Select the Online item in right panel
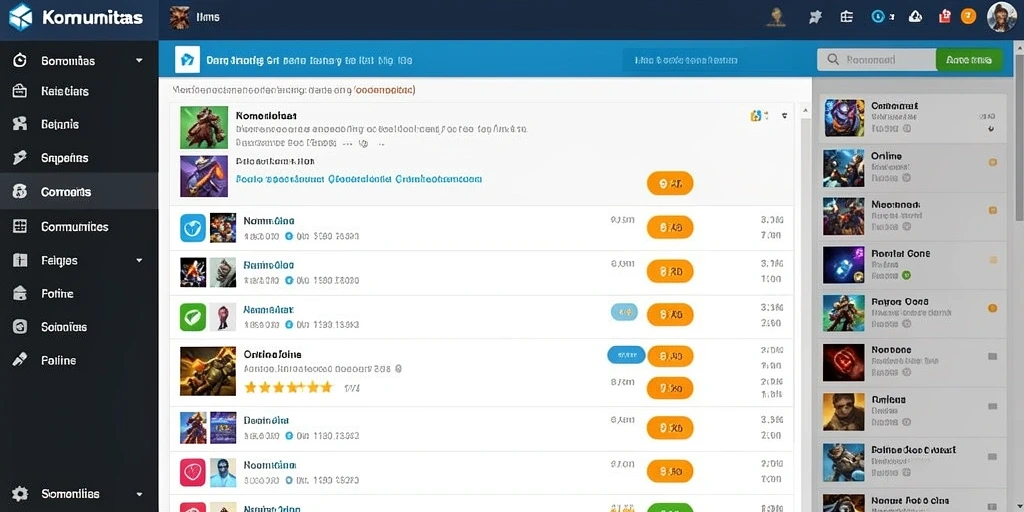The height and width of the screenshot is (512, 1024). click(x=913, y=168)
